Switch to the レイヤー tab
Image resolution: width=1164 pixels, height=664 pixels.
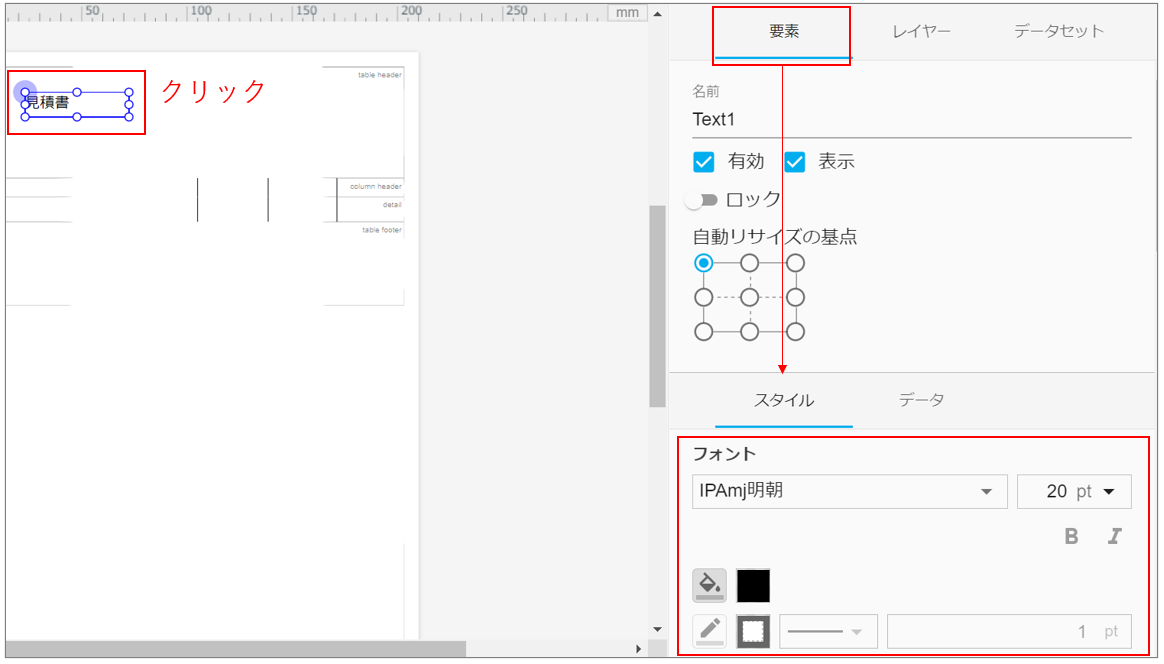pos(921,31)
